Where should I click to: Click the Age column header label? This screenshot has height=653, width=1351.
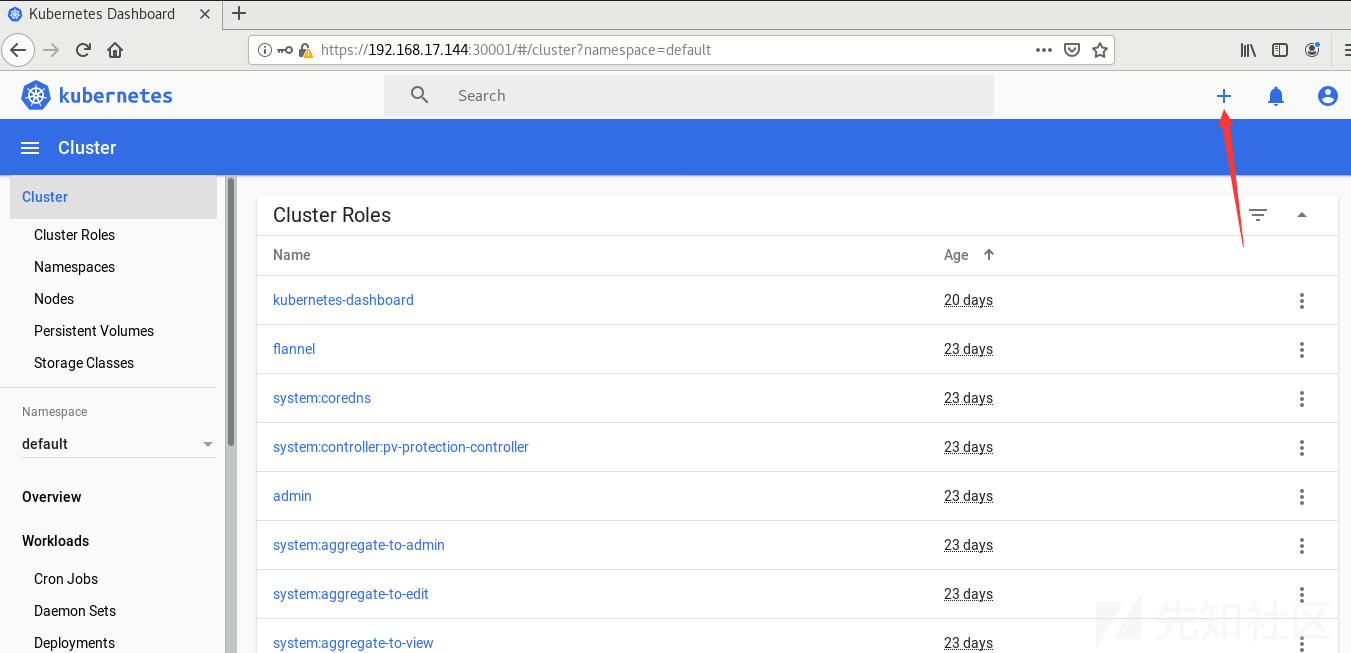pos(956,255)
